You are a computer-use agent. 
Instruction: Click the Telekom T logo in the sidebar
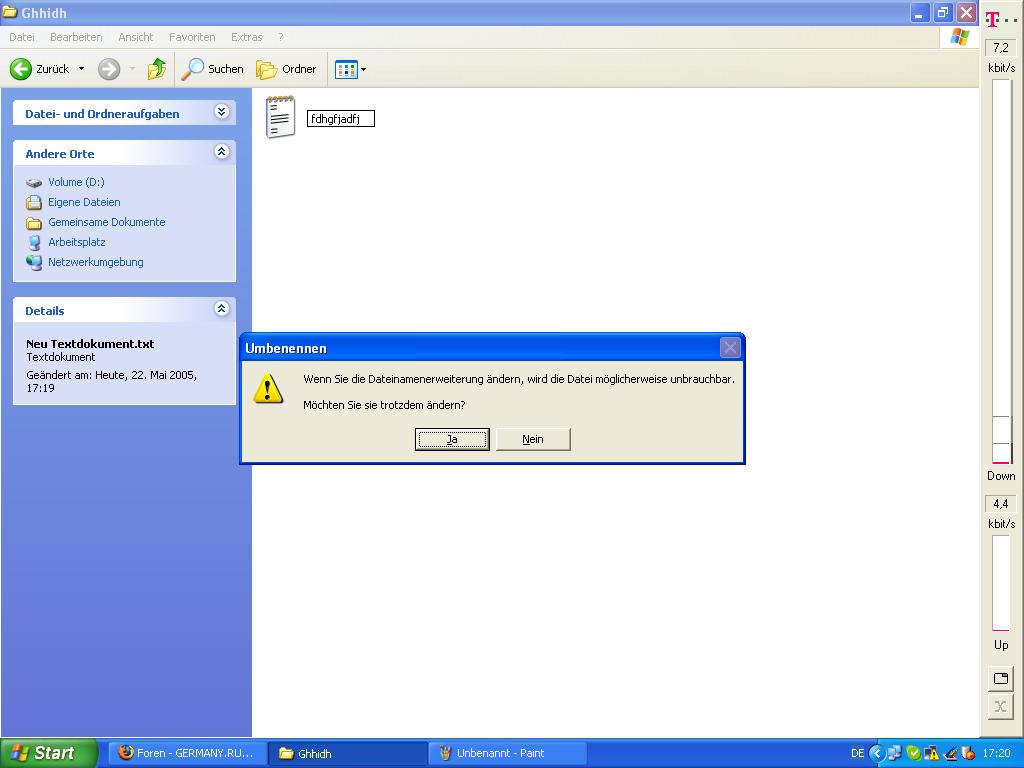click(x=993, y=20)
